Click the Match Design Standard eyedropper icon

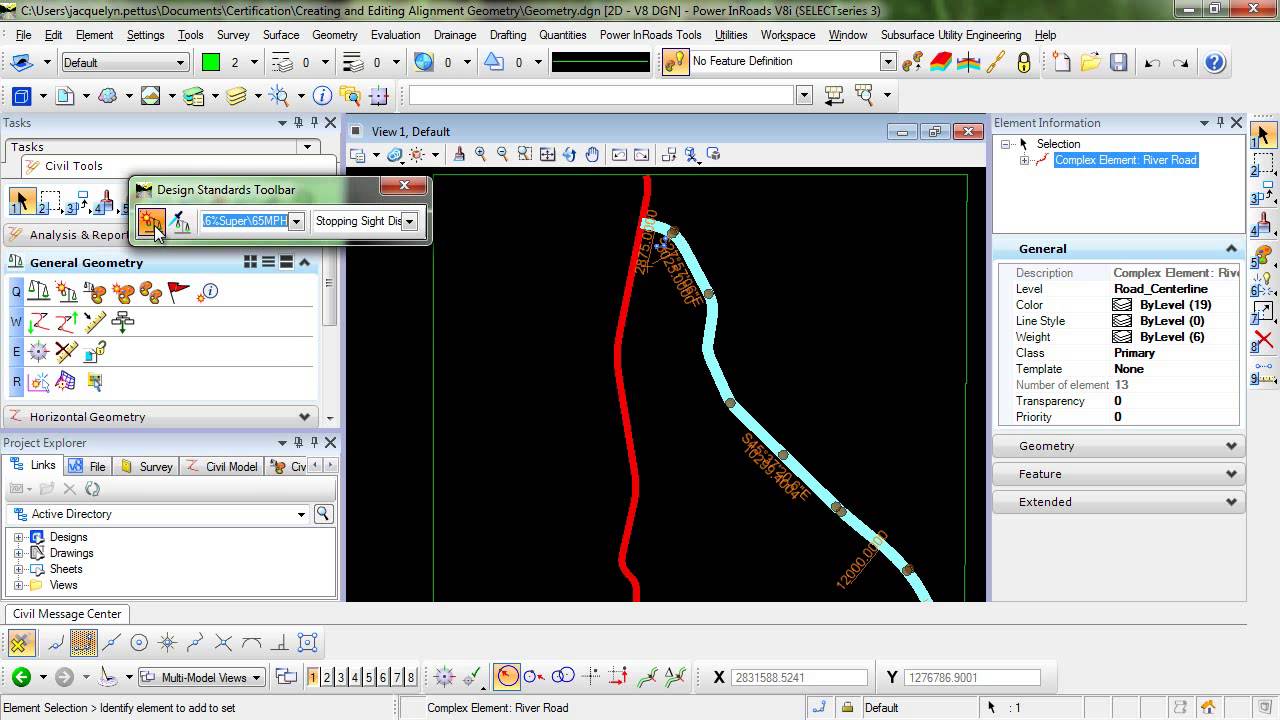pyautogui.click(x=181, y=221)
